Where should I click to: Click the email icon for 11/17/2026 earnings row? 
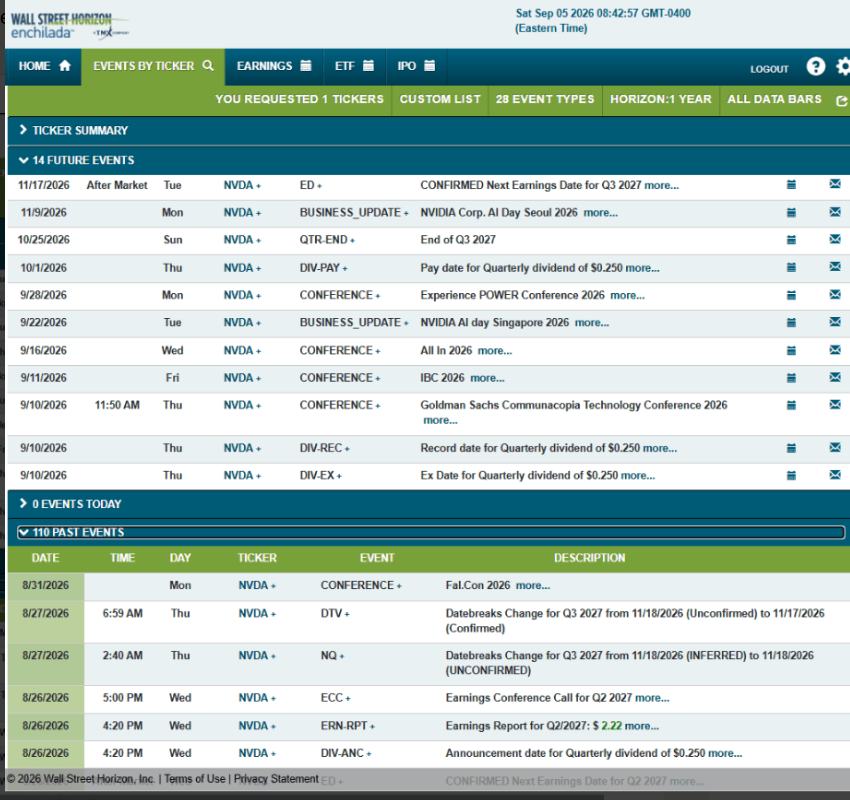[x=835, y=184]
